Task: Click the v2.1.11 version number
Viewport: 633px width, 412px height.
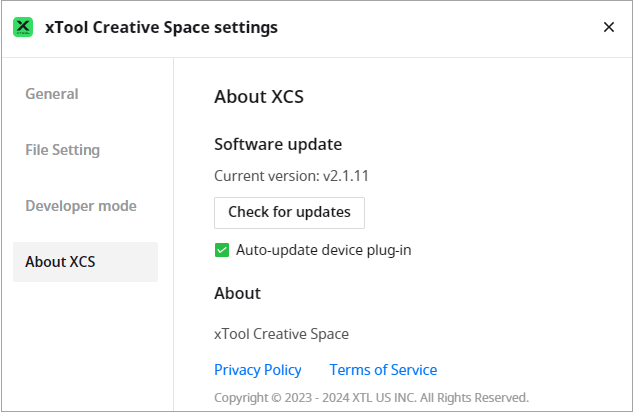Action: 347,176
